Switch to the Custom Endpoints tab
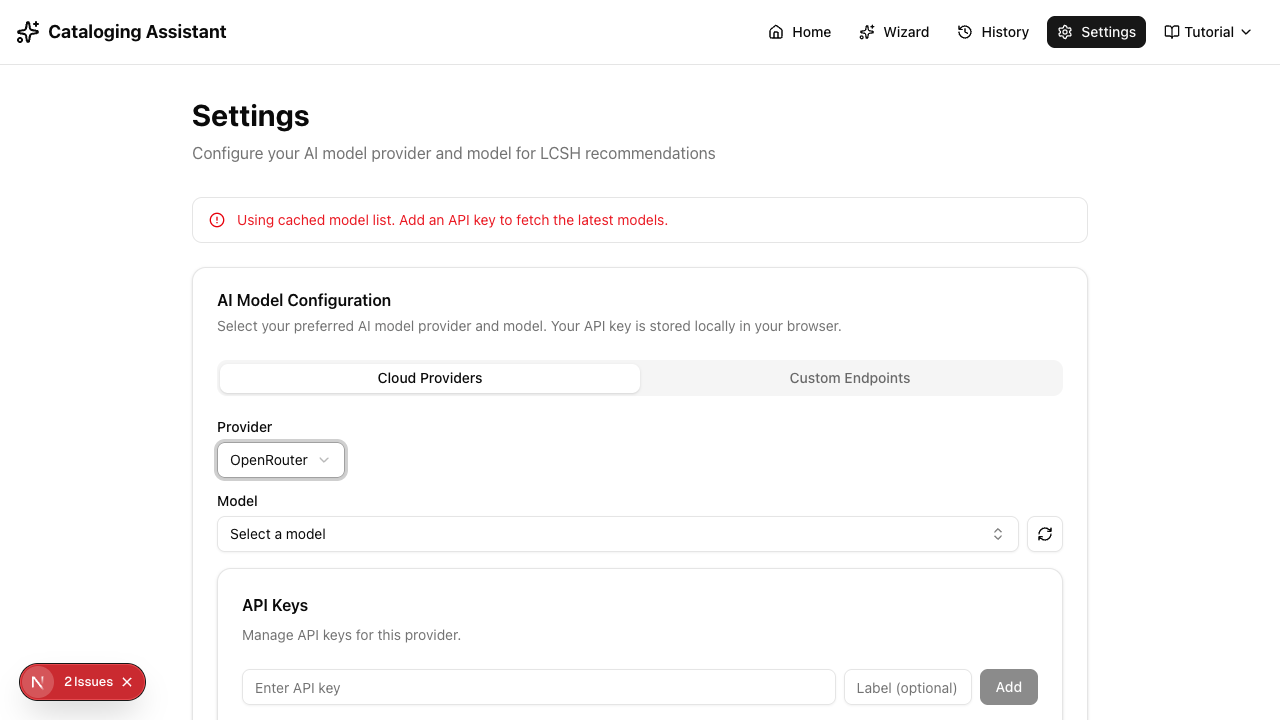The image size is (1280, 720). click(850, 377)
